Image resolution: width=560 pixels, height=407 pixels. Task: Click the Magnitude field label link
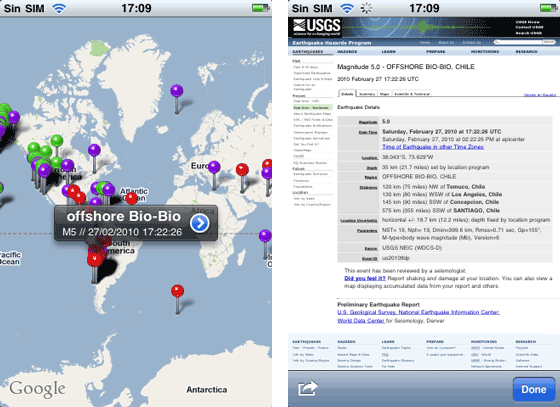tap(368, 122)
